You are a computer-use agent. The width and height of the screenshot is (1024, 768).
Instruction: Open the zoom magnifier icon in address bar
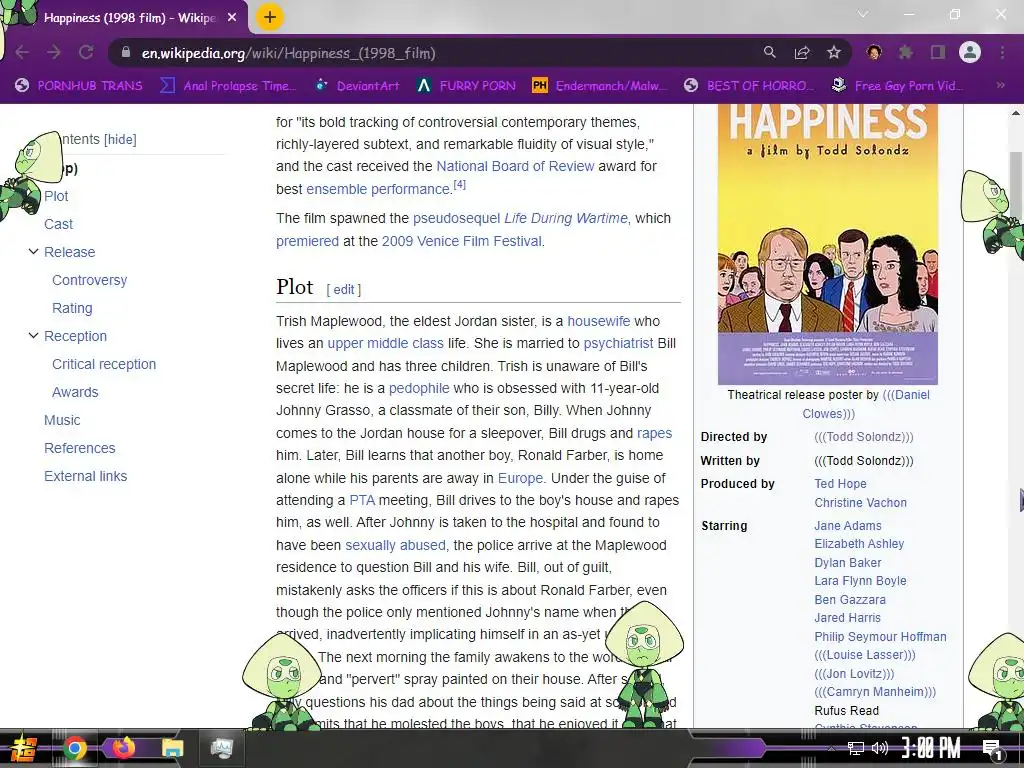click(x=769, y=52)
